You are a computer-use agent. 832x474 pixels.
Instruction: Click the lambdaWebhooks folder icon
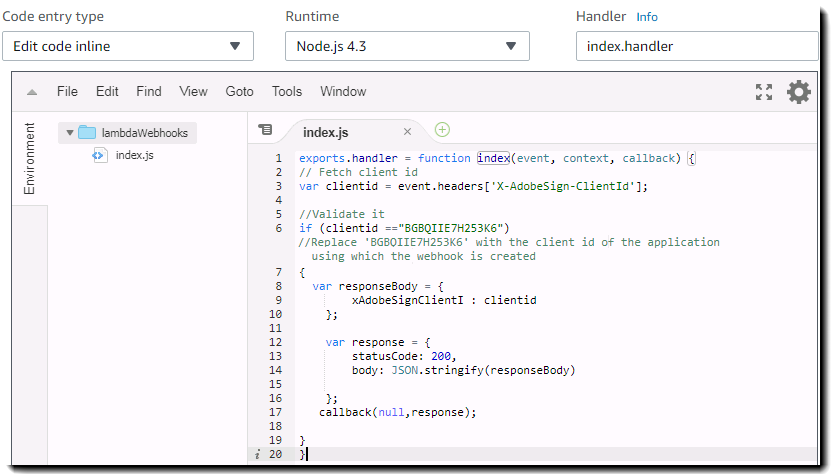coord(87,132)
